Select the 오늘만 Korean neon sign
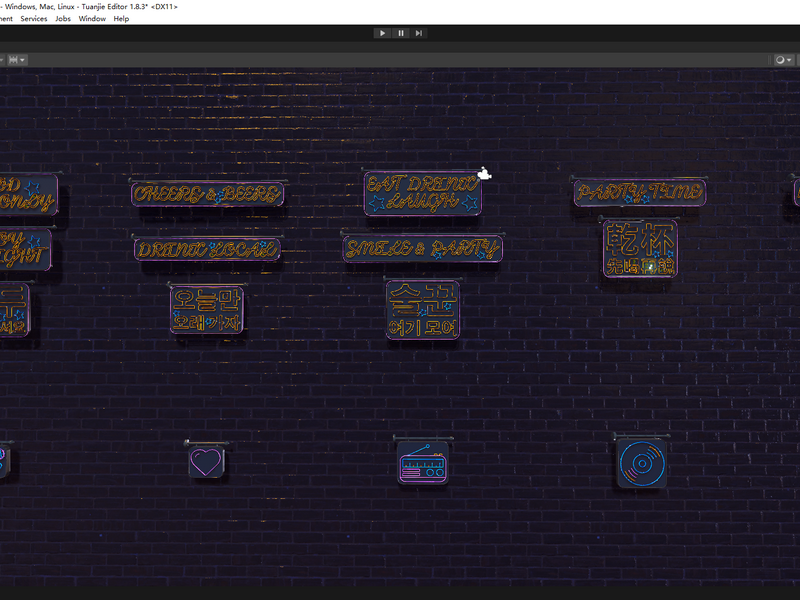The width and height of the screenshot is (800, 600). click(207, 310)
